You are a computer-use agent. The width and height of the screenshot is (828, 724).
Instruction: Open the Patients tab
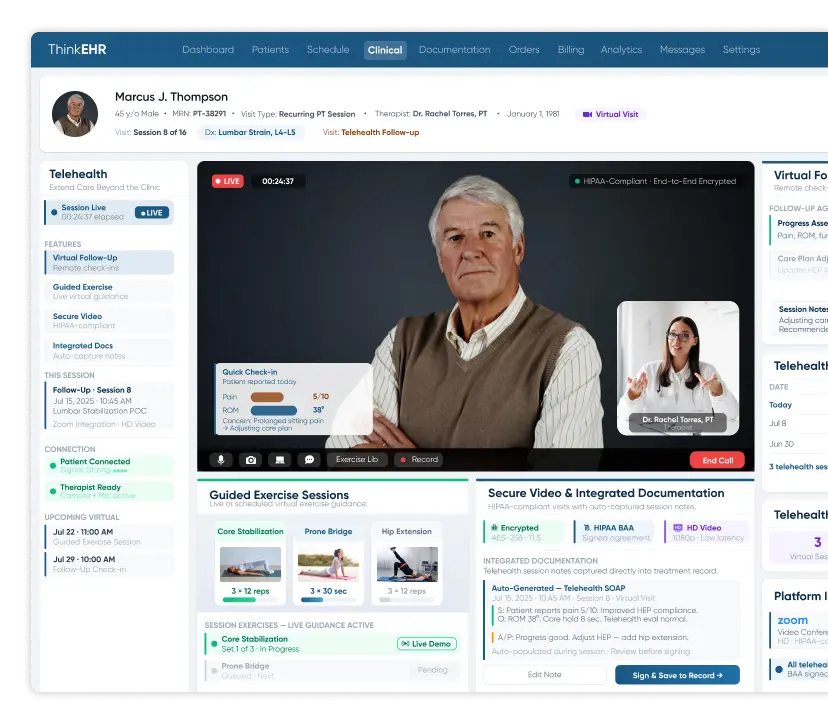(270, 50)
